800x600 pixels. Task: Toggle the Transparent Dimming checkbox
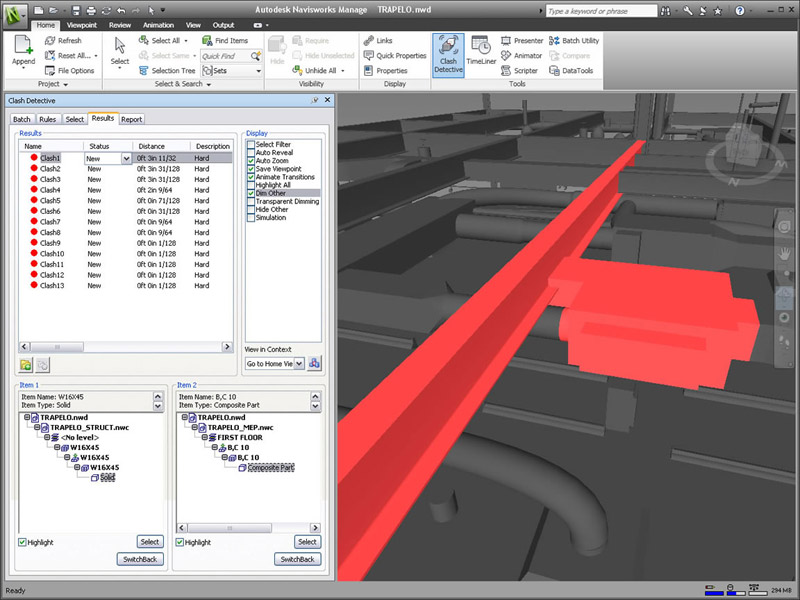tap(251, 201)
